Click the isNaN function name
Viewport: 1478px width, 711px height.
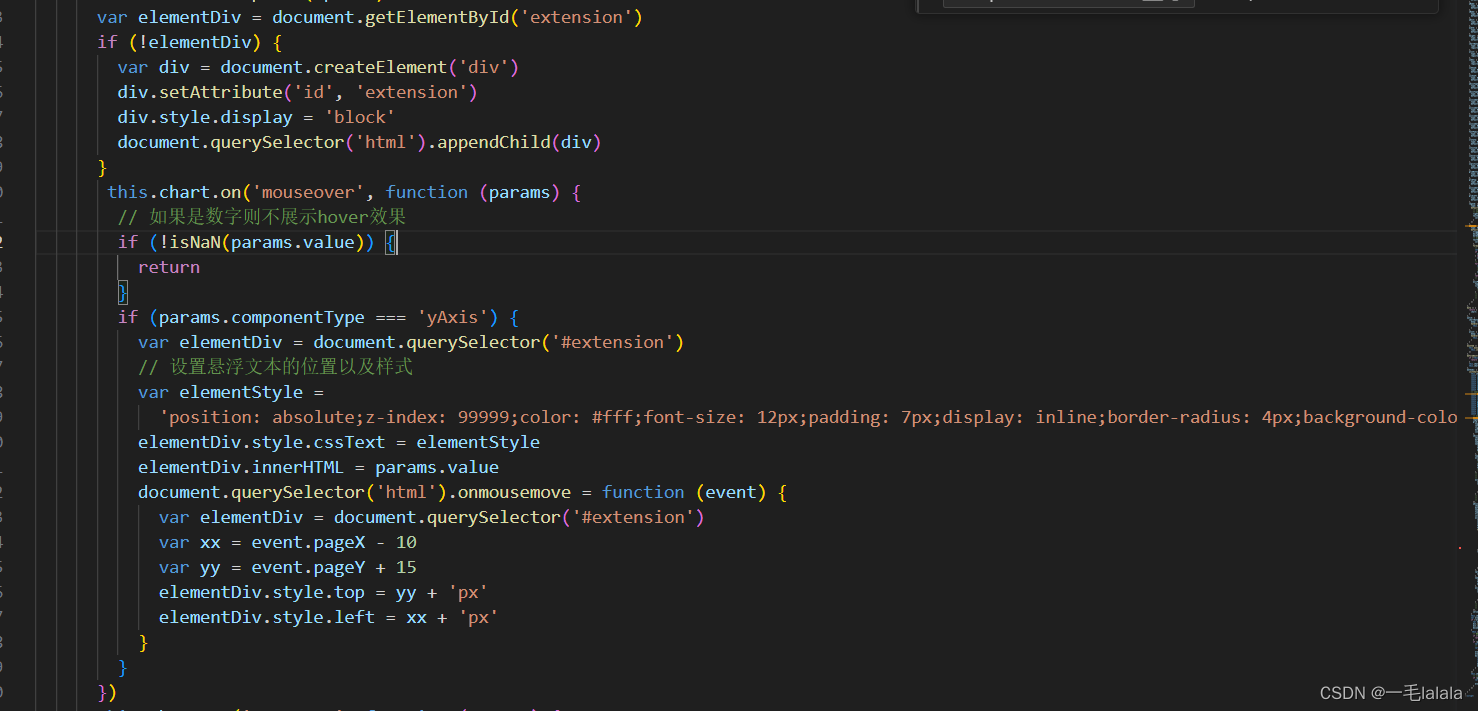point(195,242)
